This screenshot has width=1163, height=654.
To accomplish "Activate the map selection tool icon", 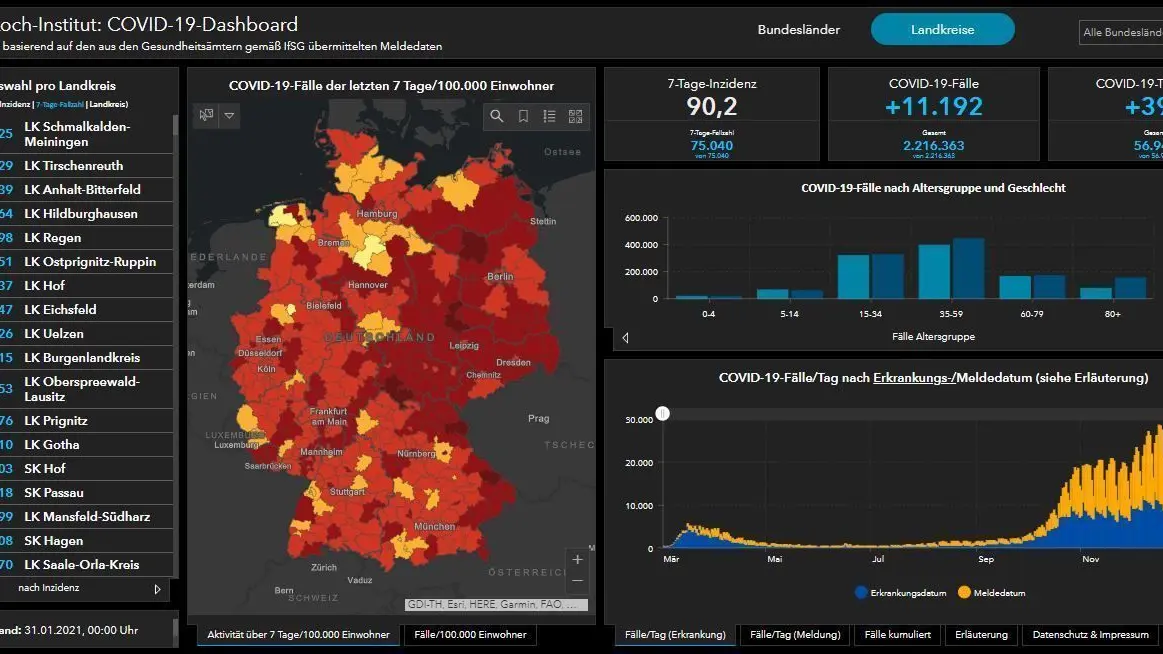I will click(206, 116).
